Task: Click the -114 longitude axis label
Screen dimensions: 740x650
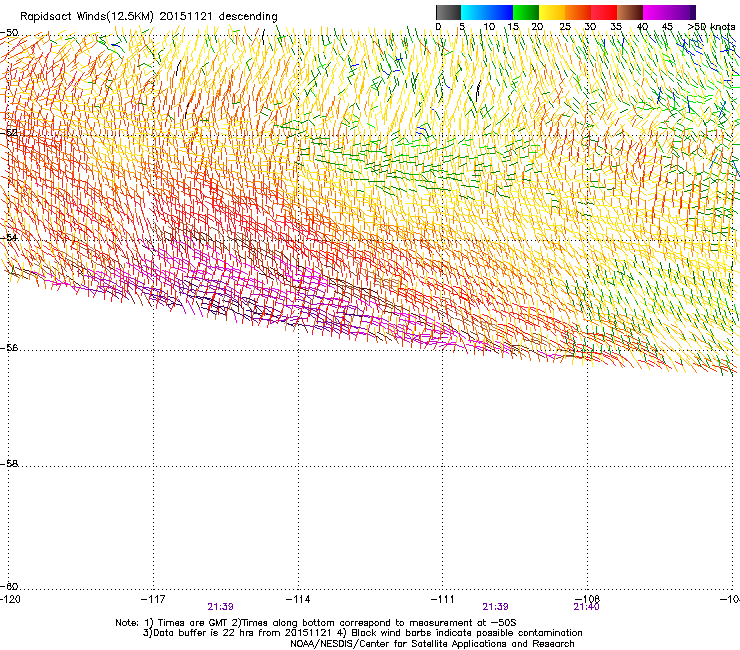Action: pos(298,599)
